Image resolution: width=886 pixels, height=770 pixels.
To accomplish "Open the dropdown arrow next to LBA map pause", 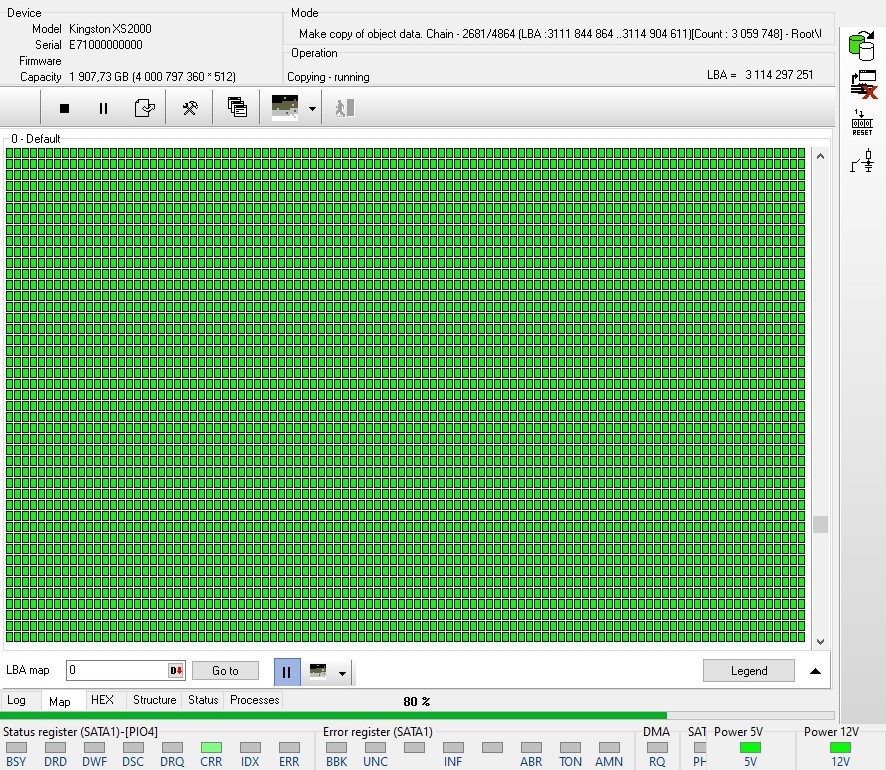I will coord(343,672).
